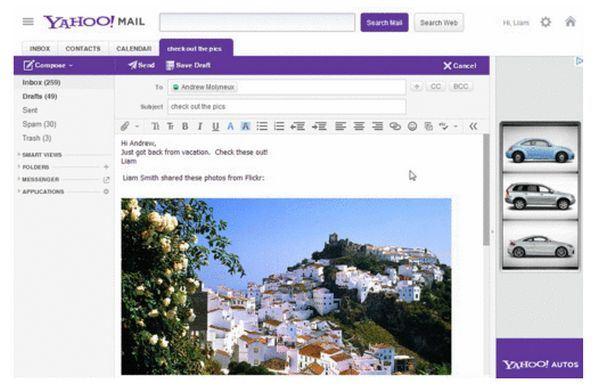Select the 'check out the pics' tab

pyautogui.click(x=196, y=49)
